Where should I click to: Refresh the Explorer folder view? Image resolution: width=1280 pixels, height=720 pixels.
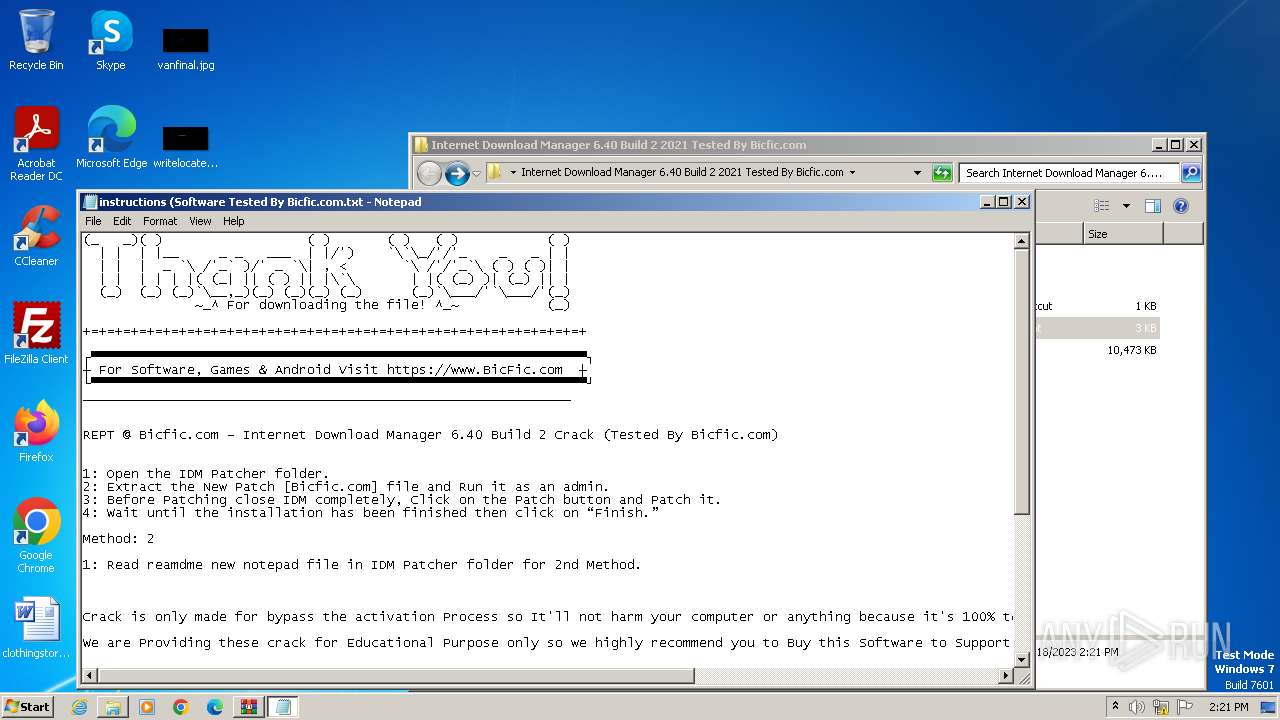coord(942,173)
